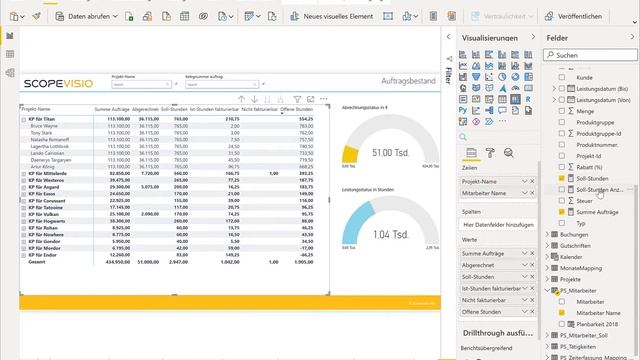Check the Steuer field checkbox
This screenshot has height=360, width=640.
pos(562,201)
